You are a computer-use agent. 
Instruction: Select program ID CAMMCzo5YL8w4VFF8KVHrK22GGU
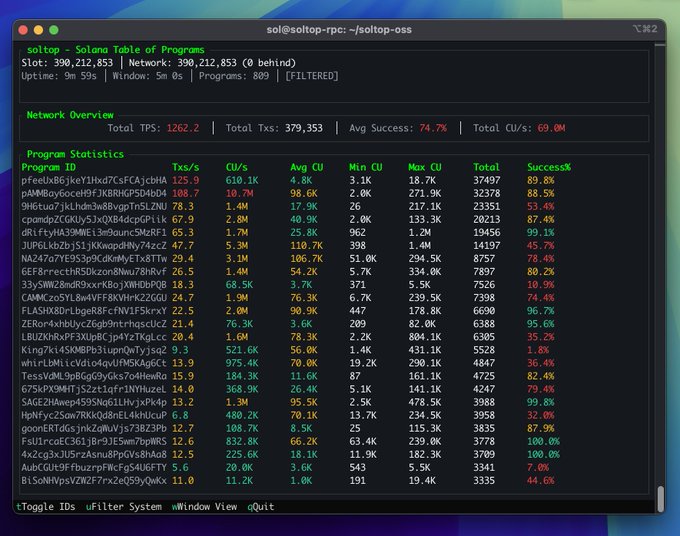[x=94, y=298]
